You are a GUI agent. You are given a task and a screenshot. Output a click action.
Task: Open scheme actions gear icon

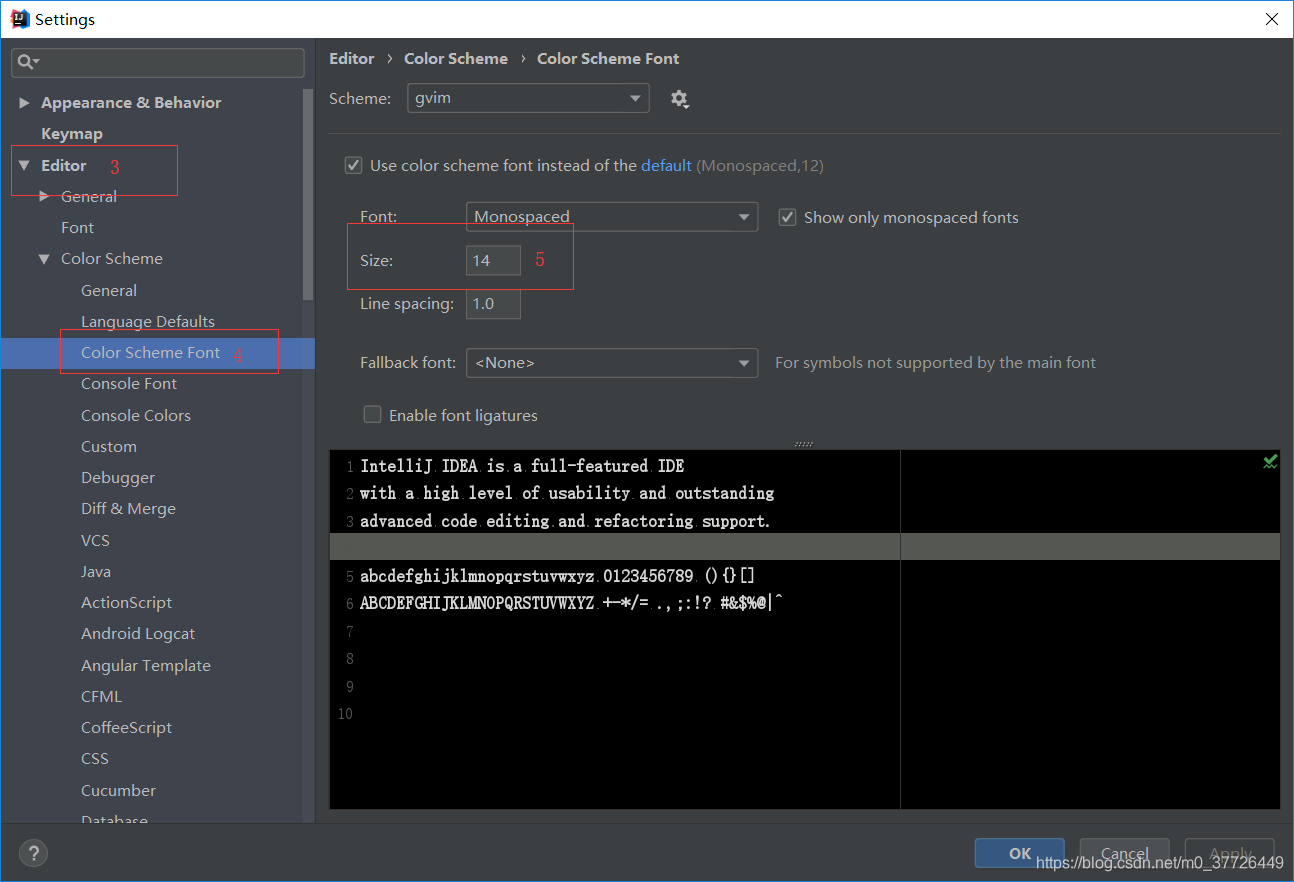tap(680, 99)
